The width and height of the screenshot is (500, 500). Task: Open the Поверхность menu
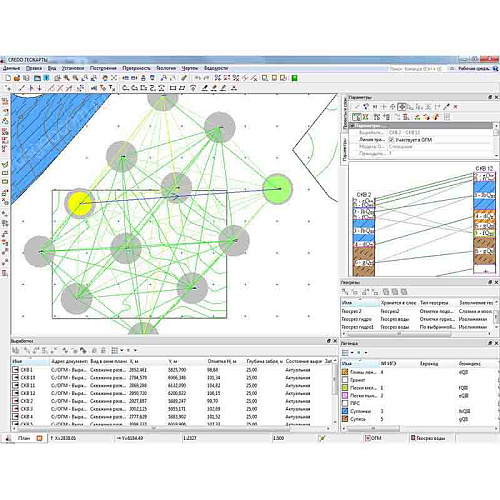[x=136, y=68]
